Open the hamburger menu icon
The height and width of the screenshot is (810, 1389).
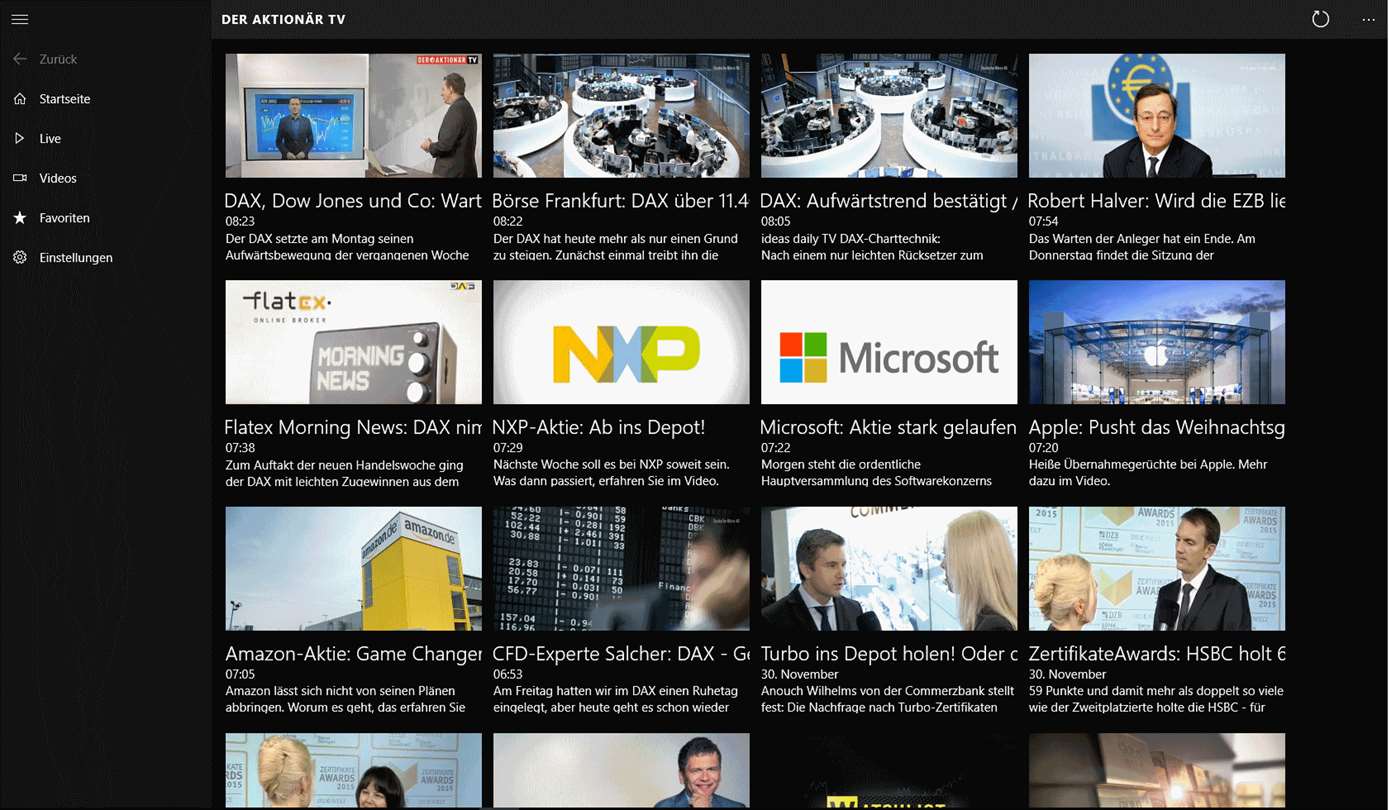coord(20,19)
